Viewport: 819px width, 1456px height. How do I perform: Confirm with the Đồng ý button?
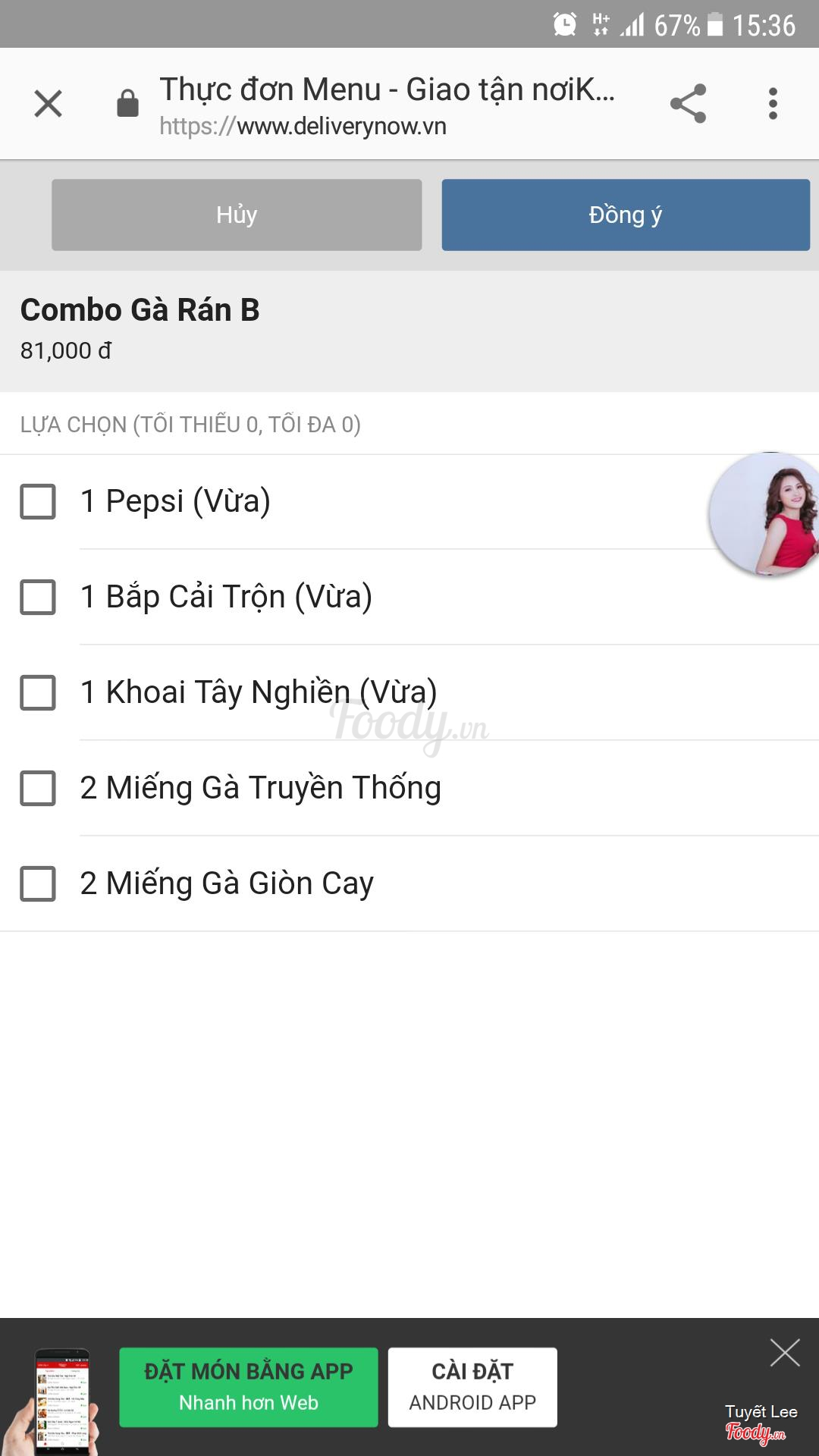click(626, 215)
